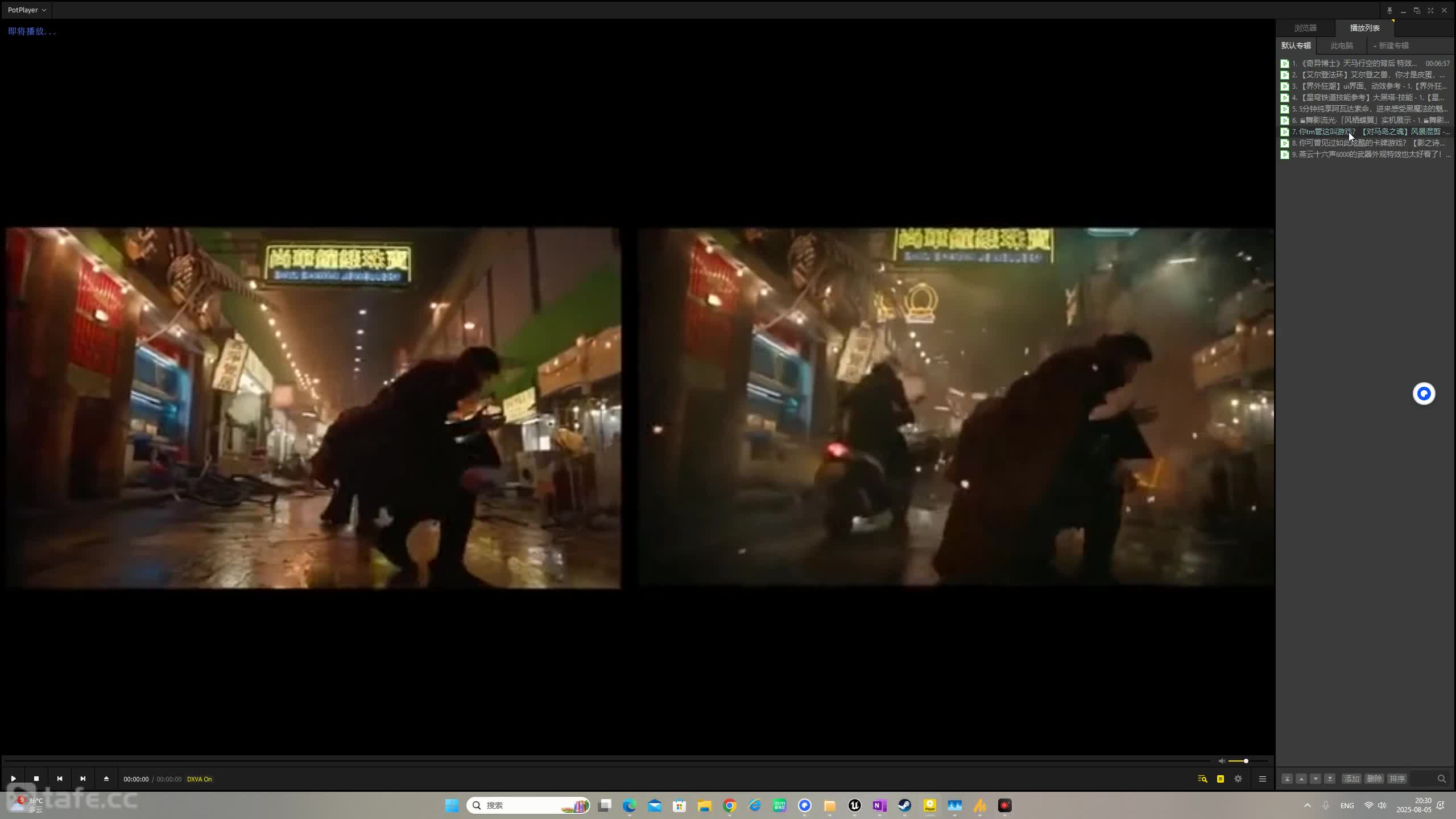Screen dimensions: 1456x819
Task: Click the blue floating circle widget
Action: pyautogui.click(x=1424, y=394)
